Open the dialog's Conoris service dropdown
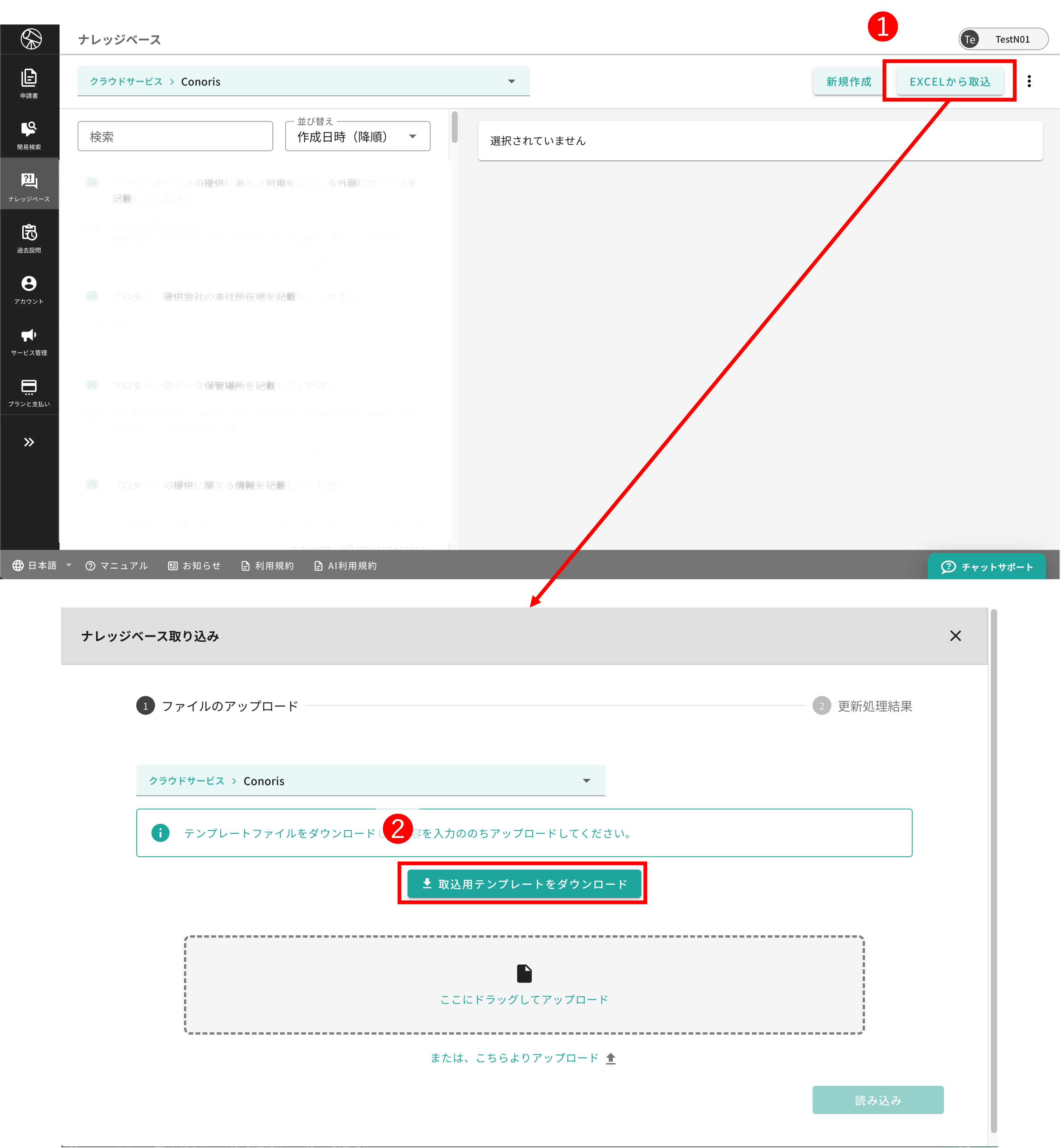The image size is (1061, 1148). coord(370,780)
